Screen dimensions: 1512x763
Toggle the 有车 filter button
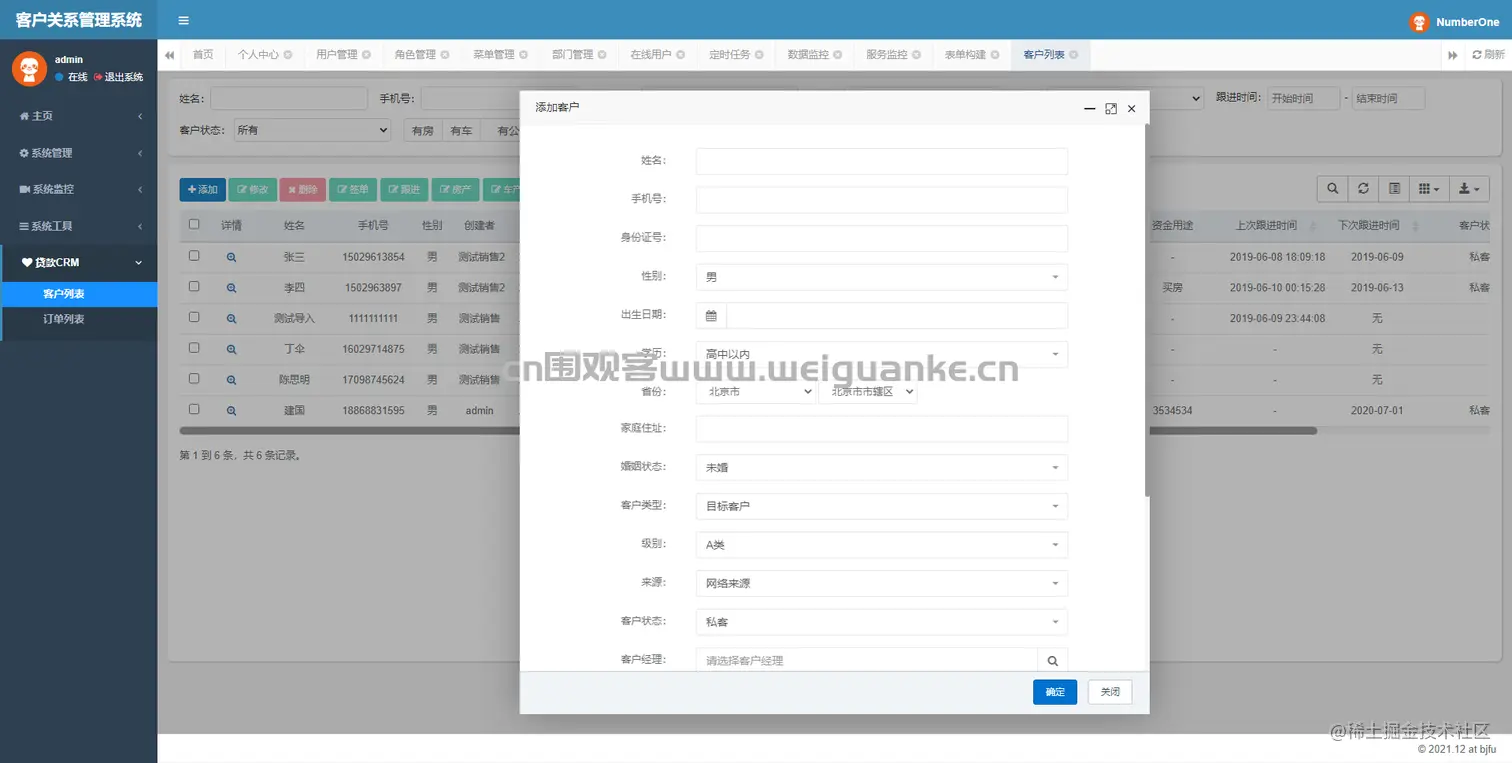click(x=461, y=130)
